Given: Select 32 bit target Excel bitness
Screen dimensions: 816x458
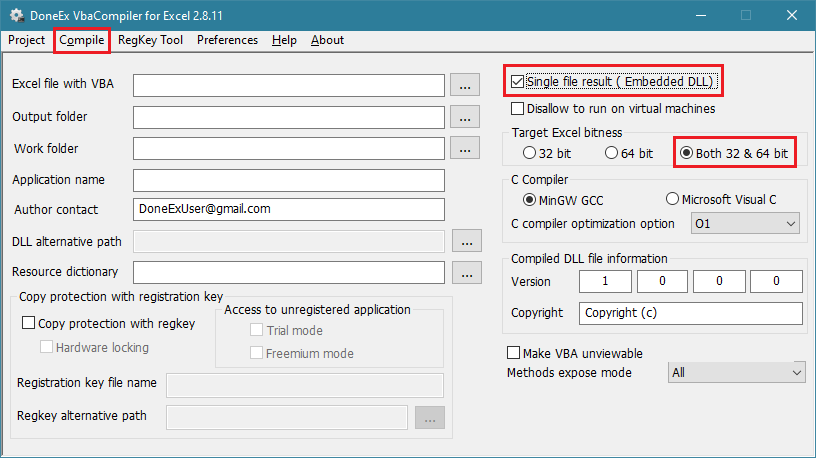Looking at the screenshot, I should (x=529, y=153).
